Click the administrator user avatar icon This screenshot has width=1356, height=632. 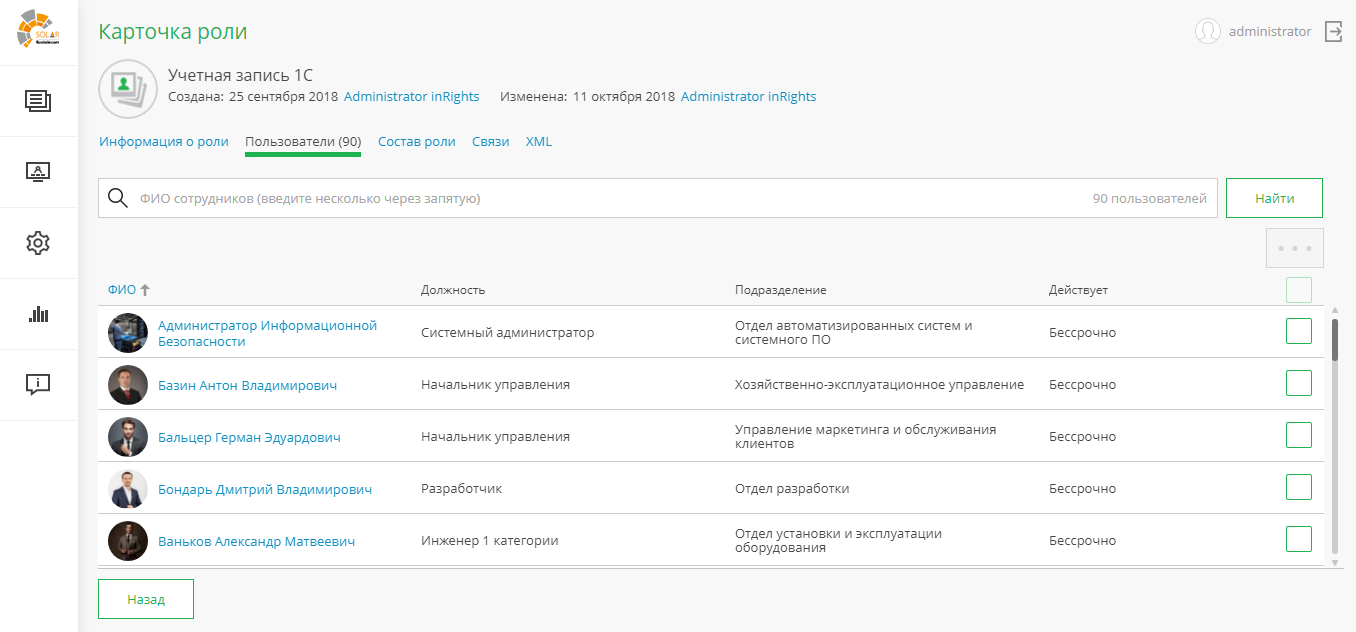(x=1208, y=32)
